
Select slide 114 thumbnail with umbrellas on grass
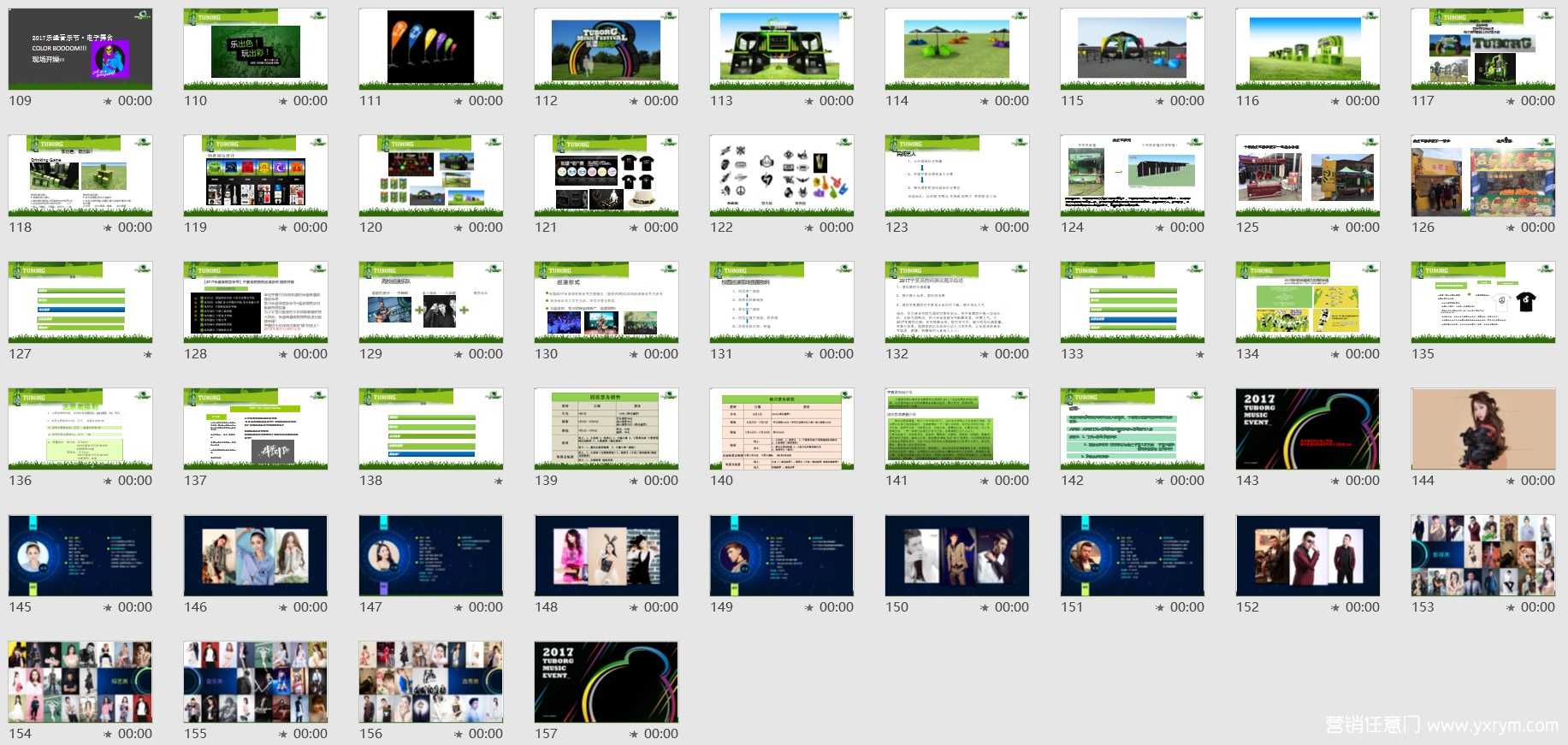(x=957, y=49)
